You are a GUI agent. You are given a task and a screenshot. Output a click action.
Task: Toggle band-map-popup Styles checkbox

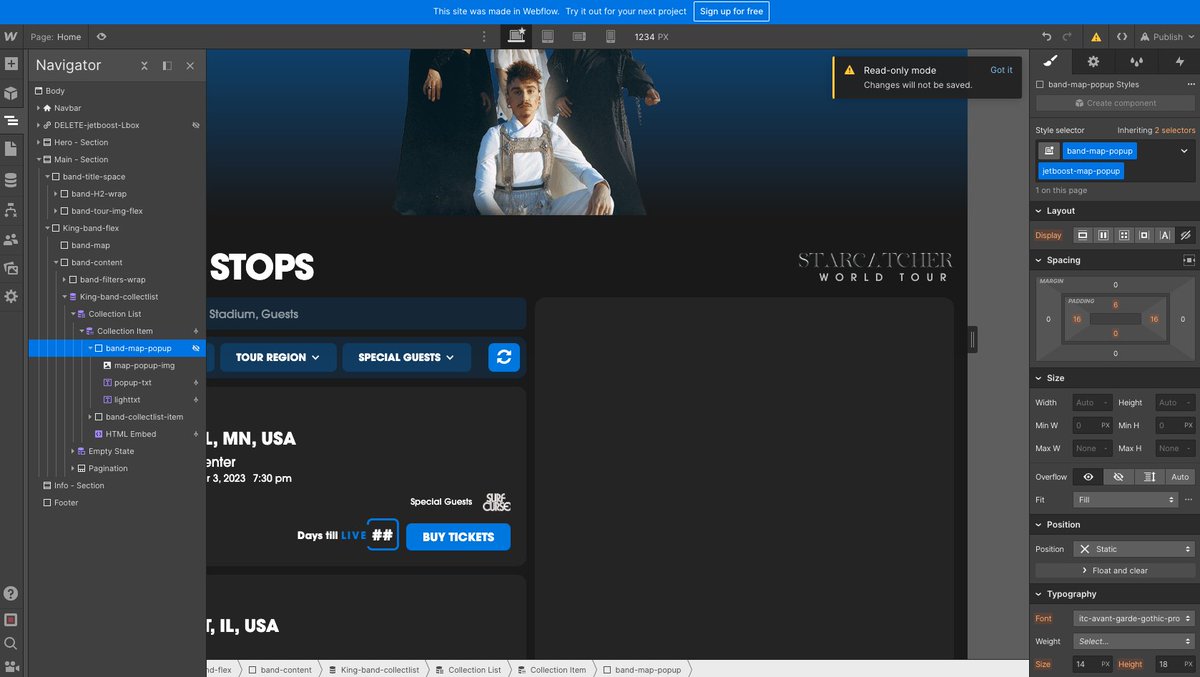coord(1041,85)
